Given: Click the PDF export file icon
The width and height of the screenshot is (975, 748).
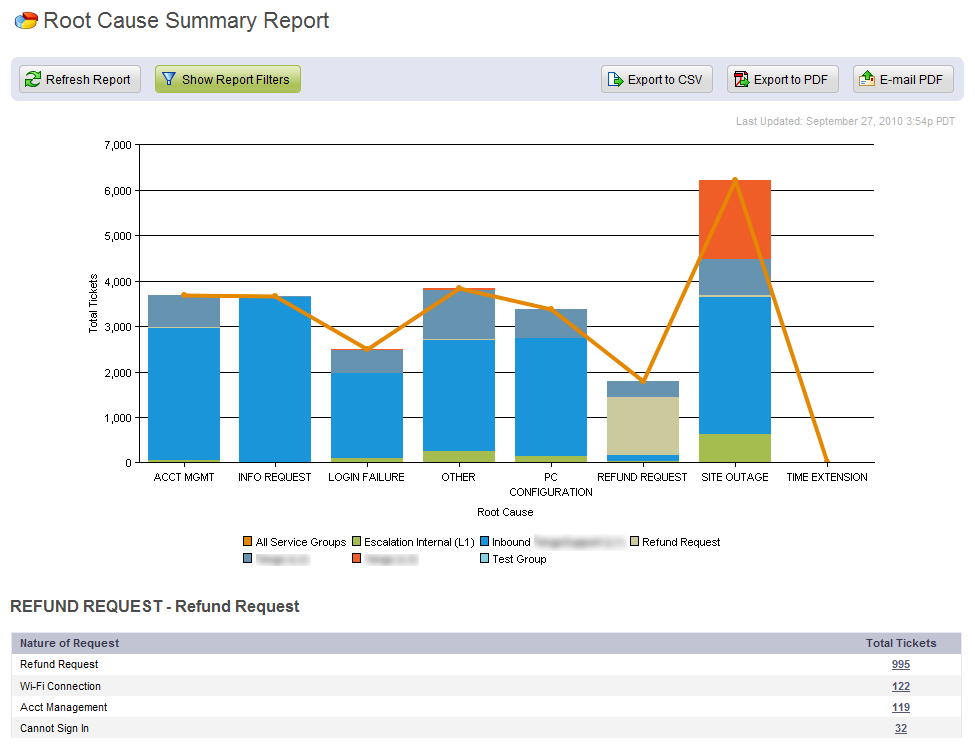Looking at the screenshot, I should [741, 80].
